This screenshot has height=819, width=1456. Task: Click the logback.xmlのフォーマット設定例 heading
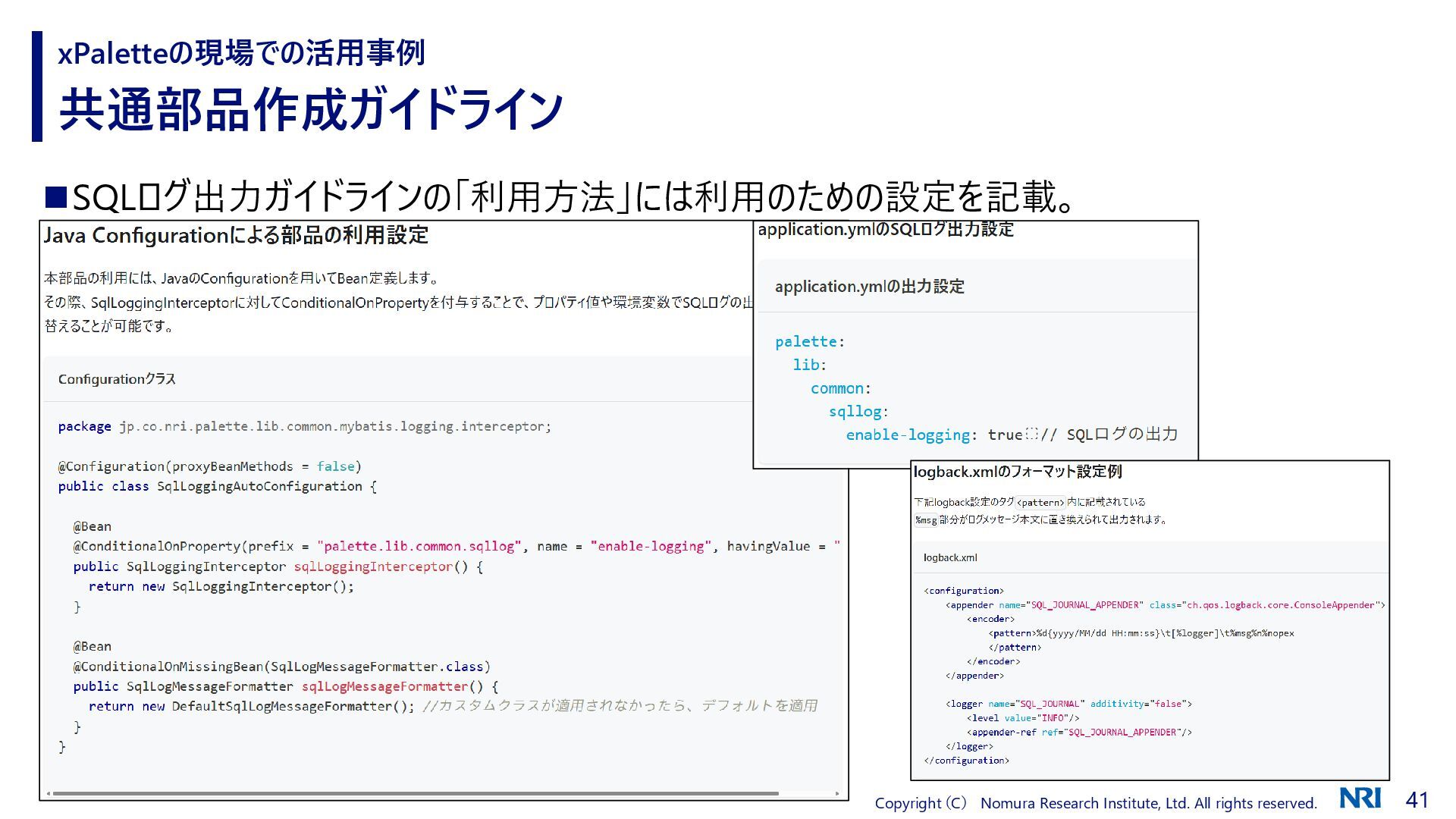click(1017, 472)
